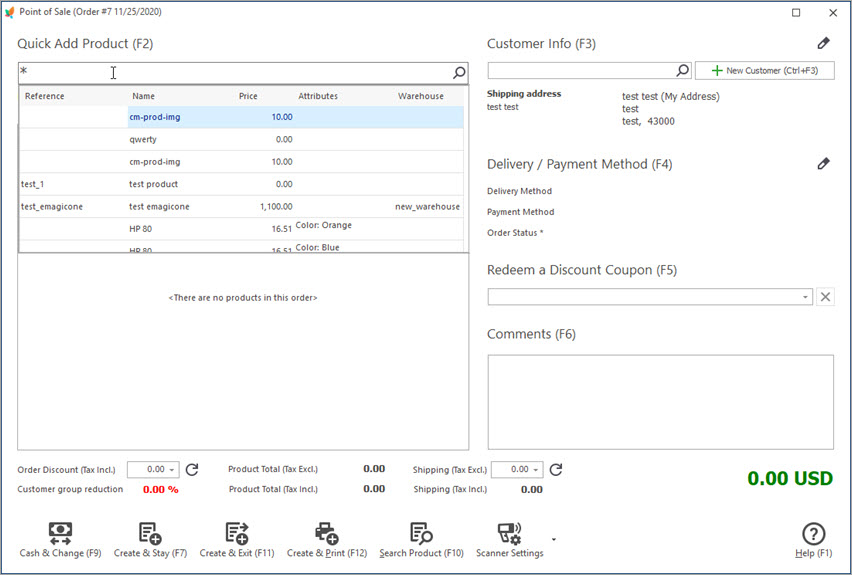Click Create & Stay (F7)
The width and height of the screenshot is (852, 575).
pos(150,540)
